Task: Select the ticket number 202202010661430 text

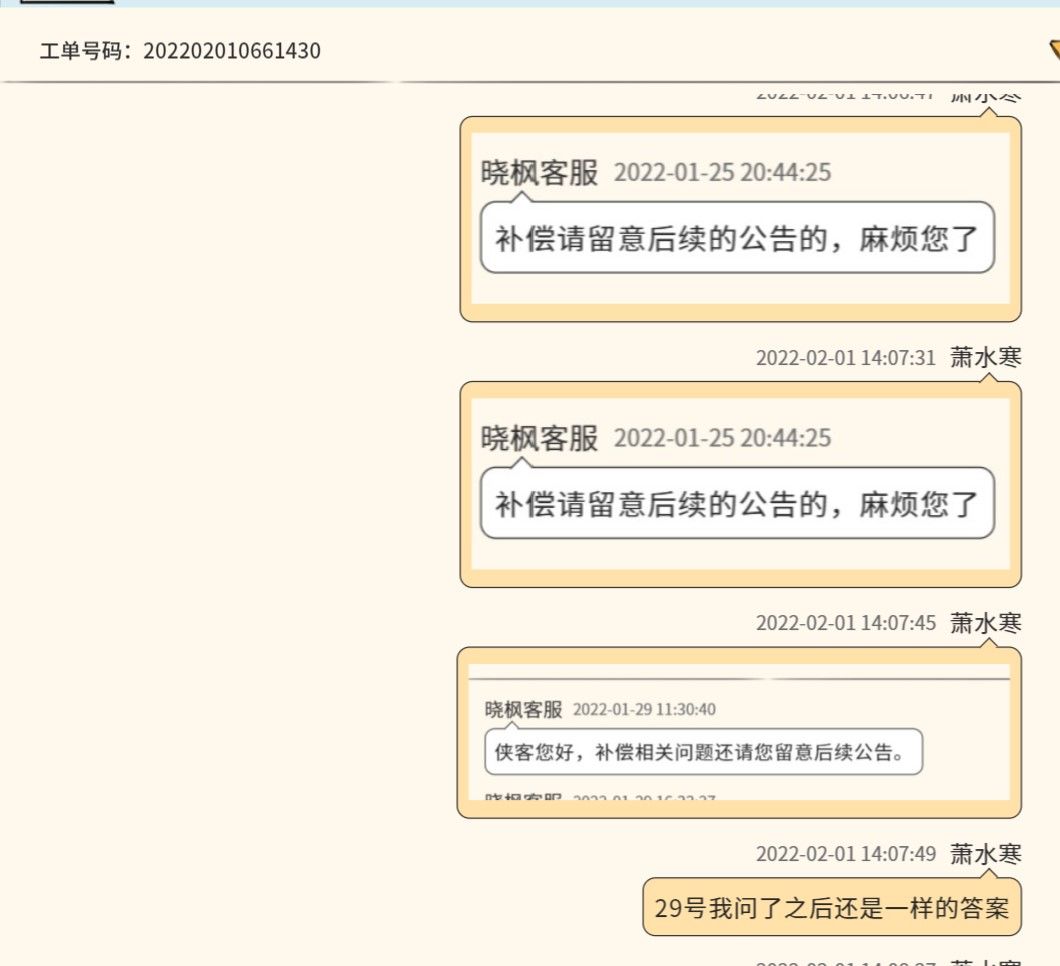Action: click(x=232, y=51)
